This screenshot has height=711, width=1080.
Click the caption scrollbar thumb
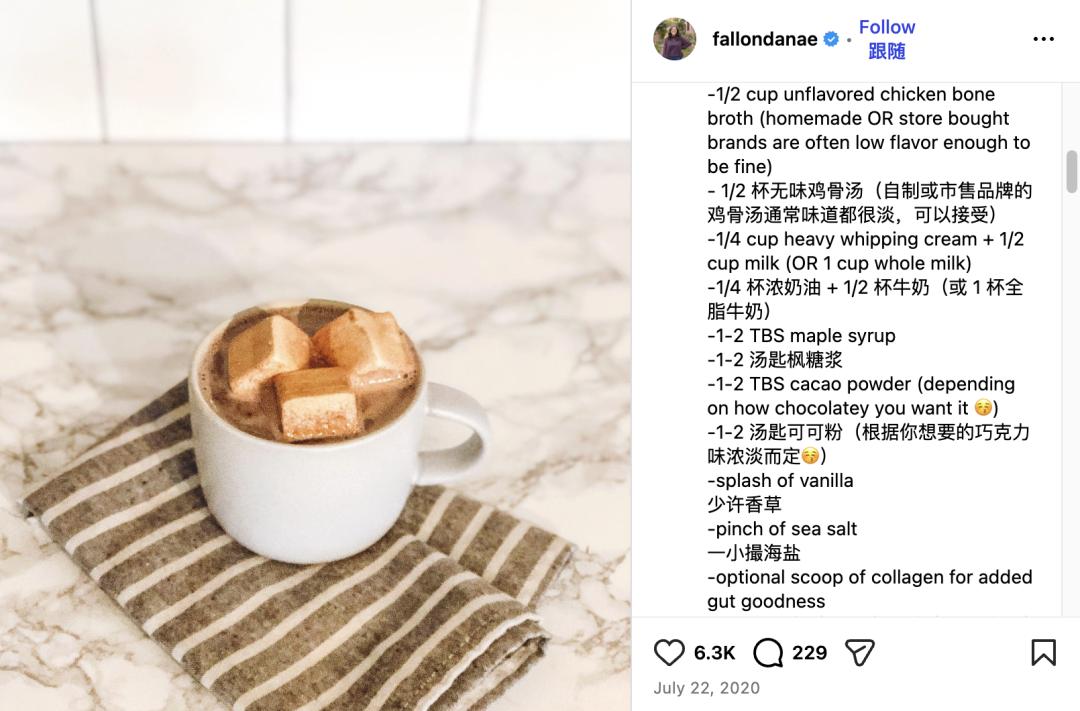coord(1071,172)
